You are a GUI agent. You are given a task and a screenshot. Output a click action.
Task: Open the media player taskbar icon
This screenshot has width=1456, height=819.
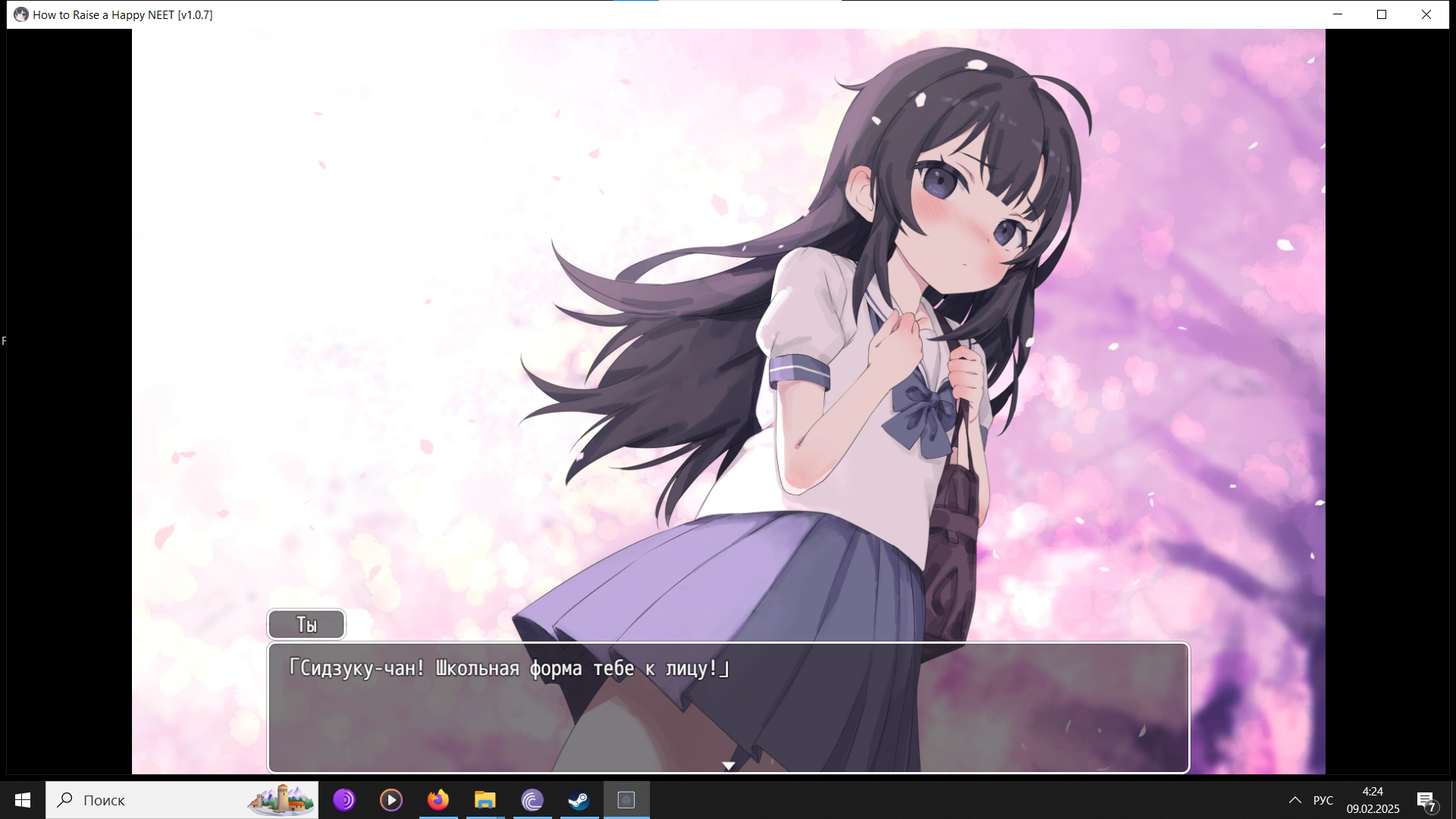391,800
